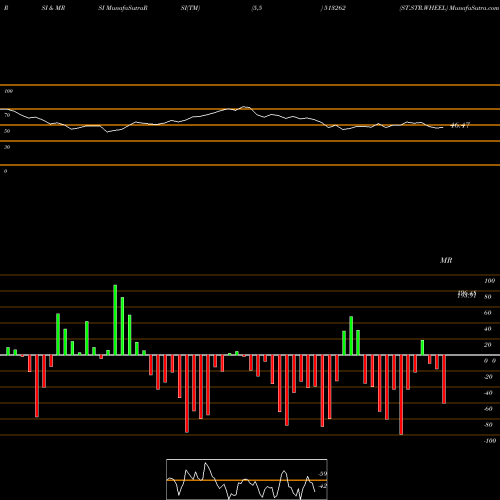
Task: Click the -80 label on the MR axis
Action: coord(488,425)
